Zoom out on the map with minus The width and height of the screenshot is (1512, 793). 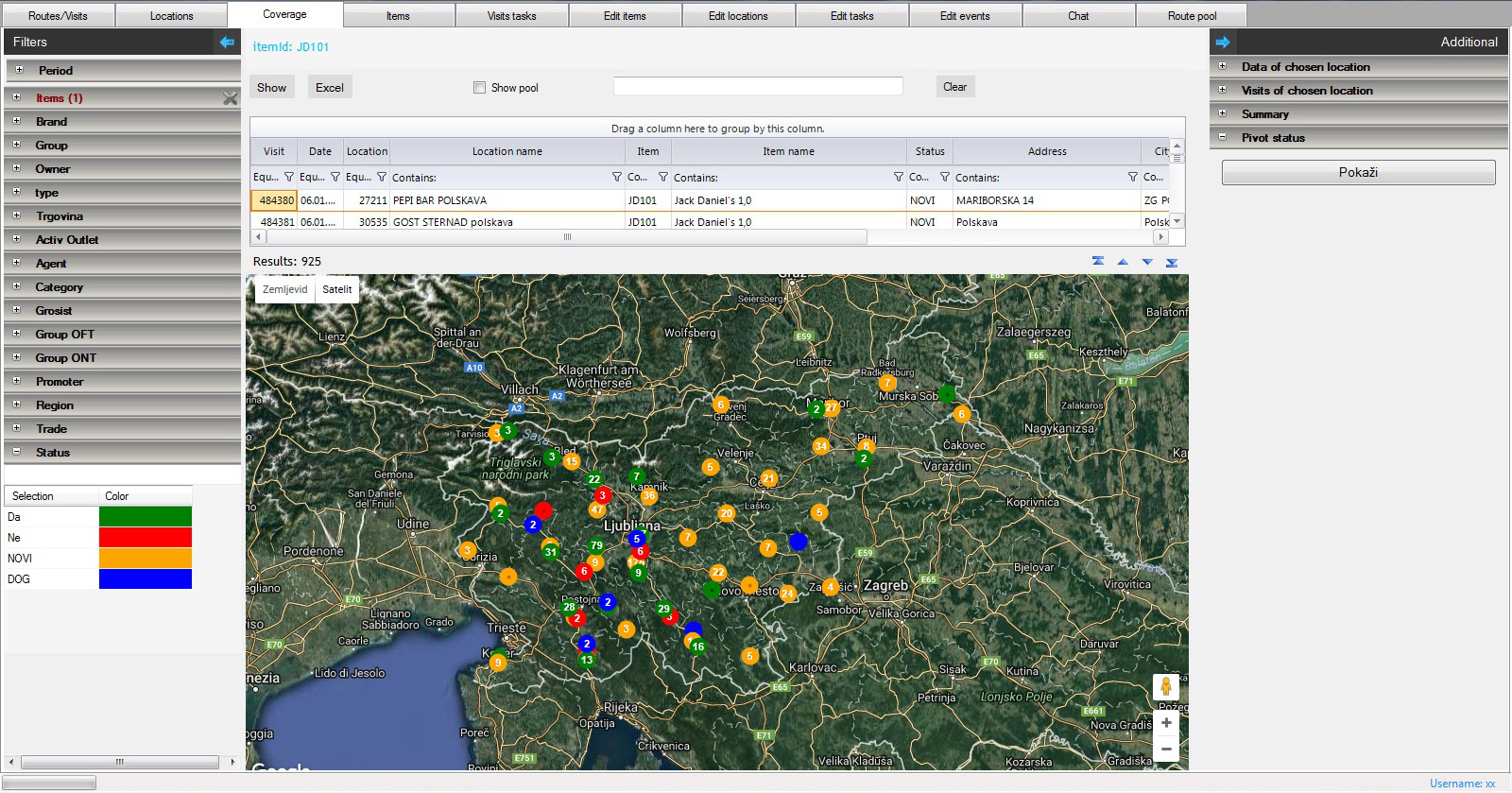coord(1166,749)
